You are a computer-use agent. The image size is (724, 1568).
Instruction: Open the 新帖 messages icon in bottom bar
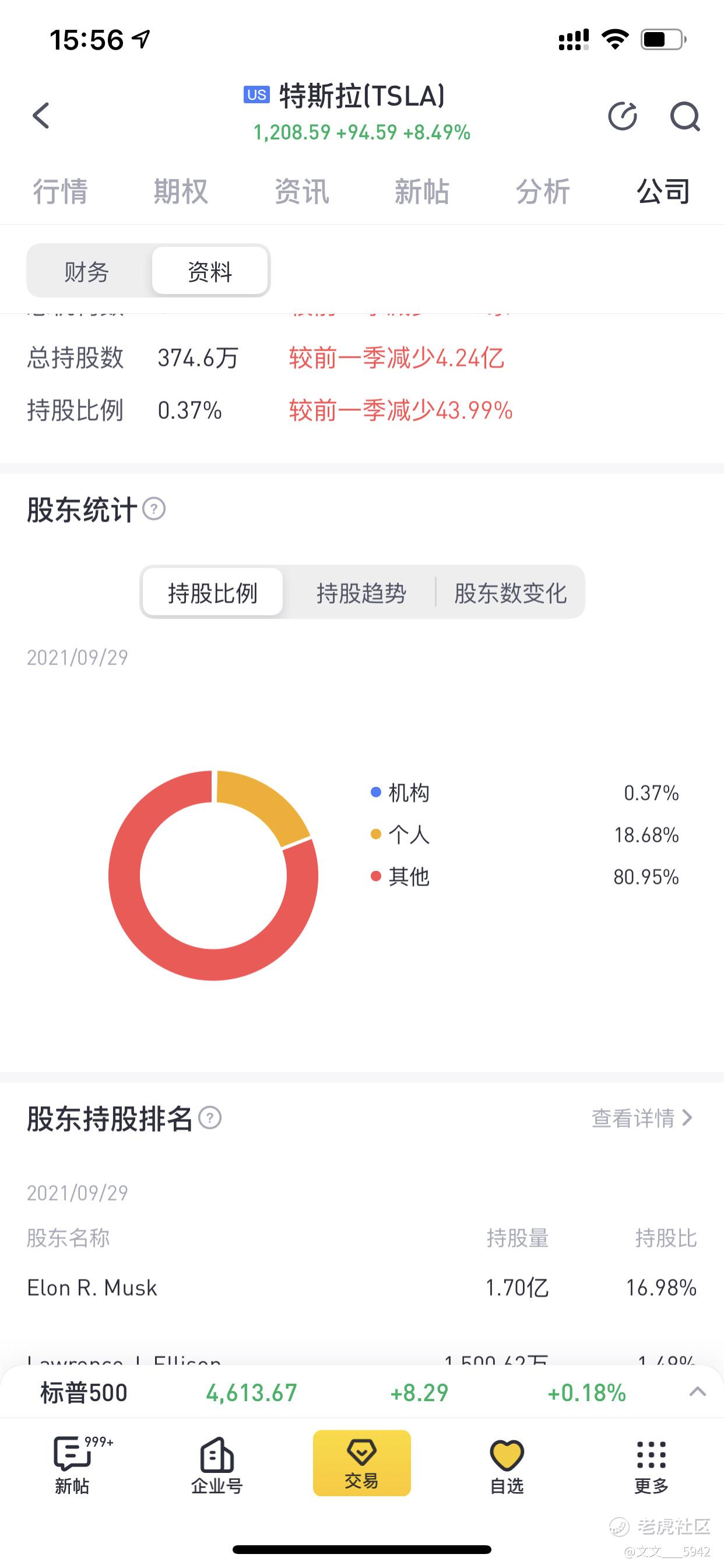pyautogui.click(x=73, y=1454)
